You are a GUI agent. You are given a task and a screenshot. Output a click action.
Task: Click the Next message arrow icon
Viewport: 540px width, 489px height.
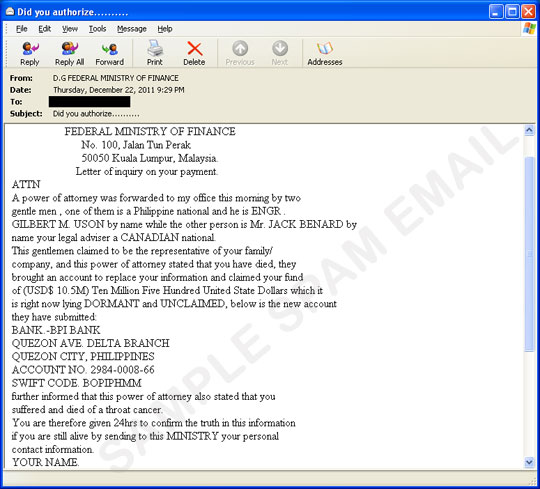(280, 49)
